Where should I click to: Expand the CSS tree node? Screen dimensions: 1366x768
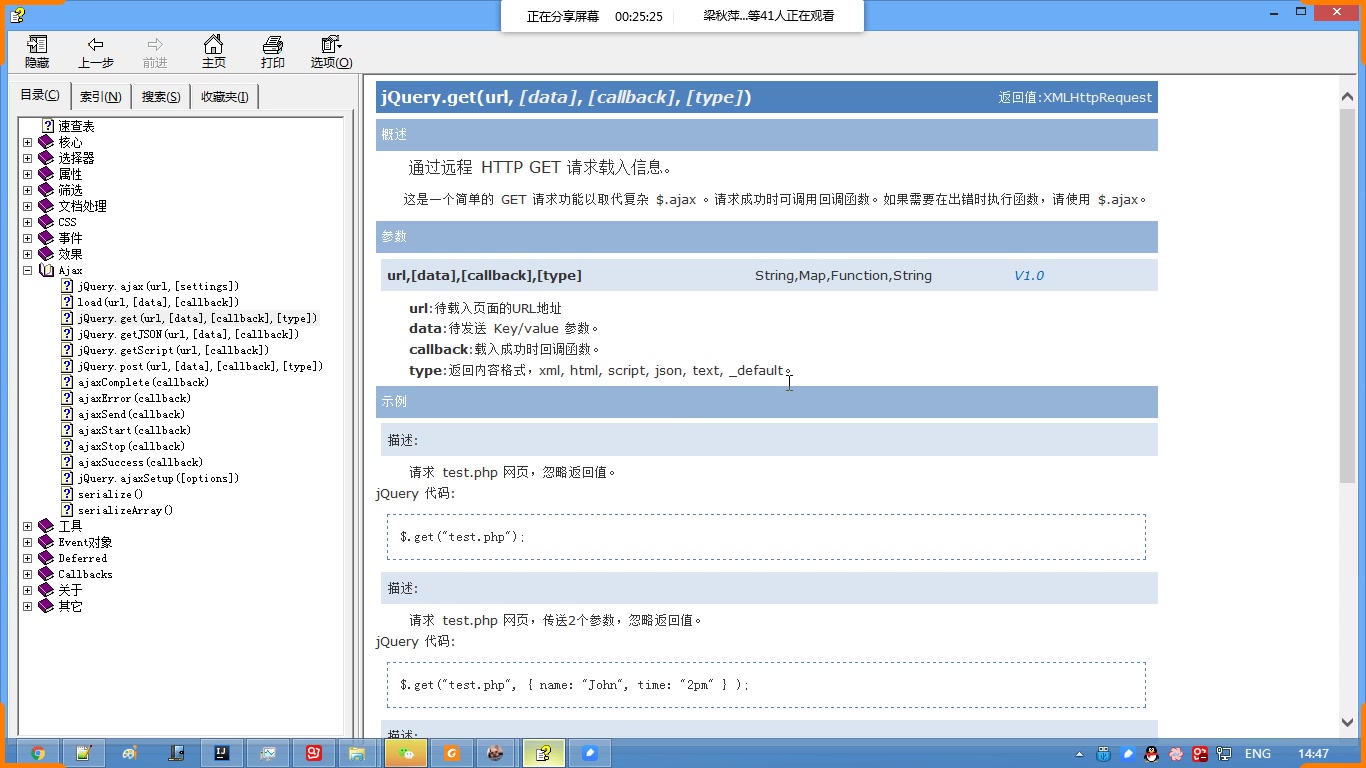click(28, 222)
